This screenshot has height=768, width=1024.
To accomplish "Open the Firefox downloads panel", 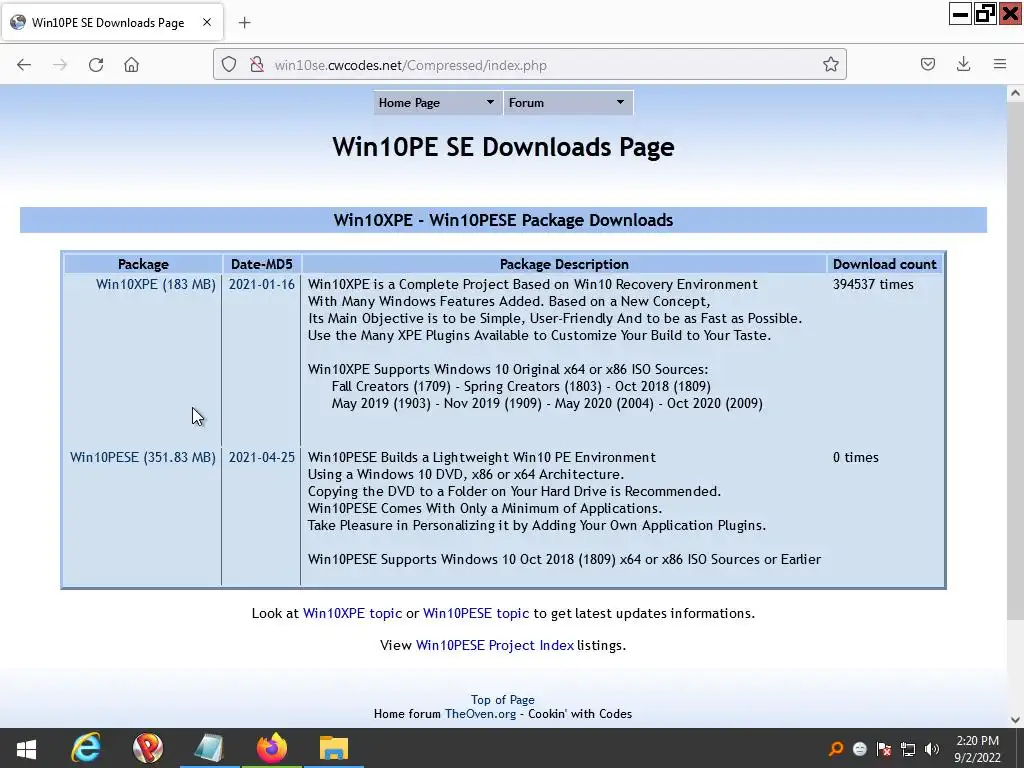I will point(963,64).
